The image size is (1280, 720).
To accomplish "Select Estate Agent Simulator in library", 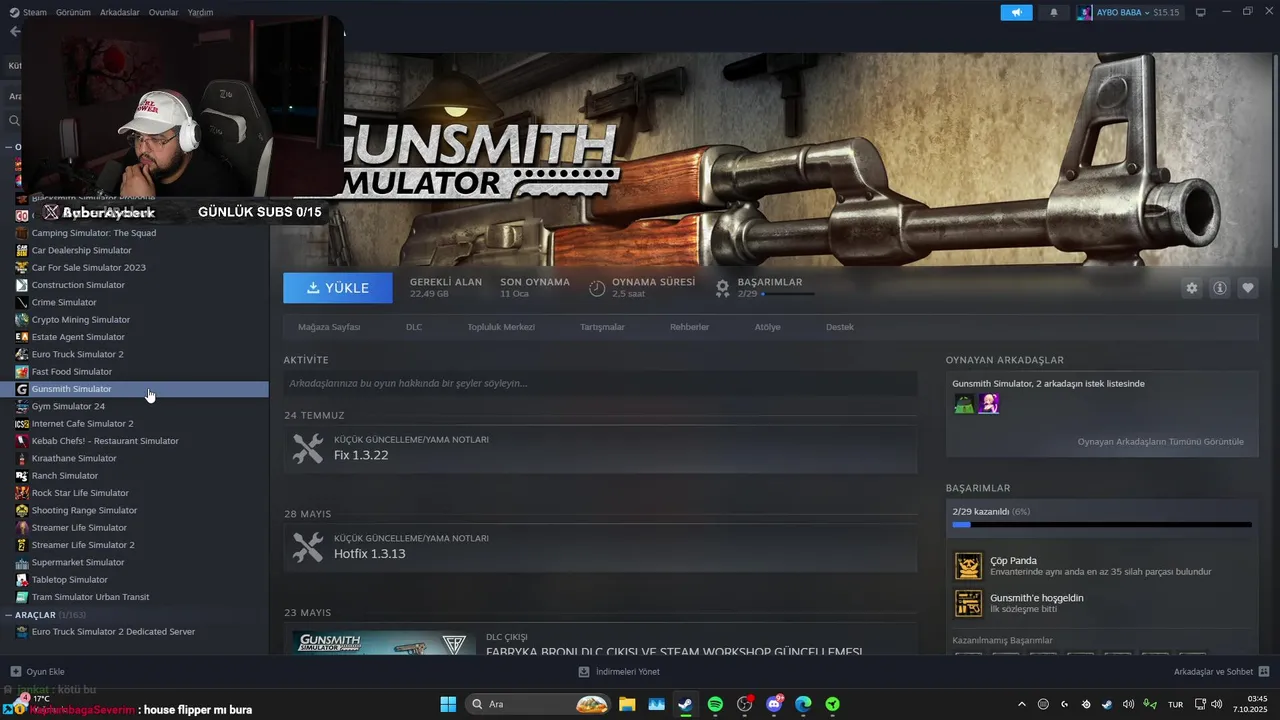I will click(78, 337).
